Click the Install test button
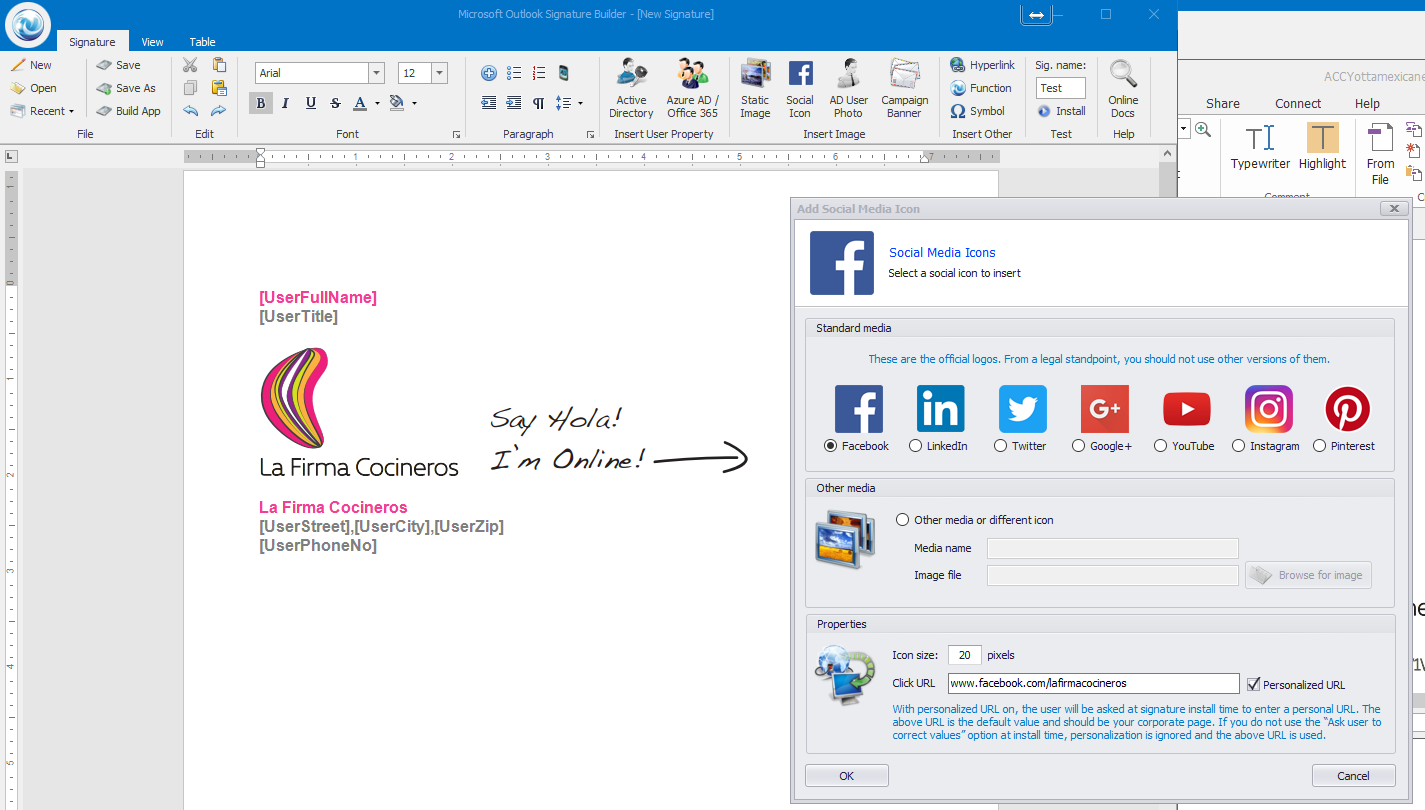The image size is (1425, 810). tap(1061, 111)
